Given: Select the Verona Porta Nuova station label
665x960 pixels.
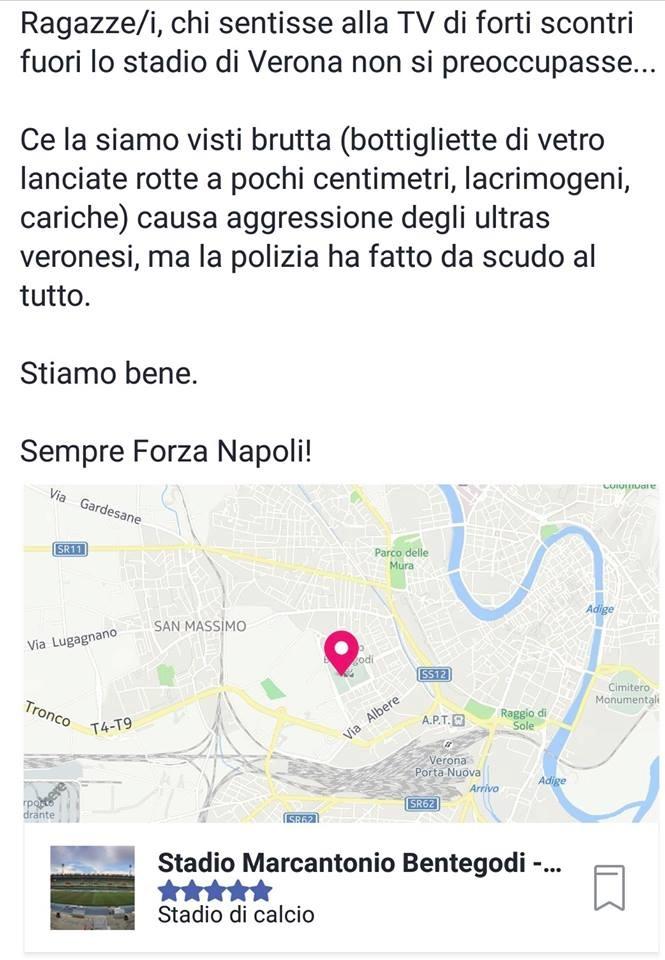Looking at the screenshot, I should (x=441, y=766).
